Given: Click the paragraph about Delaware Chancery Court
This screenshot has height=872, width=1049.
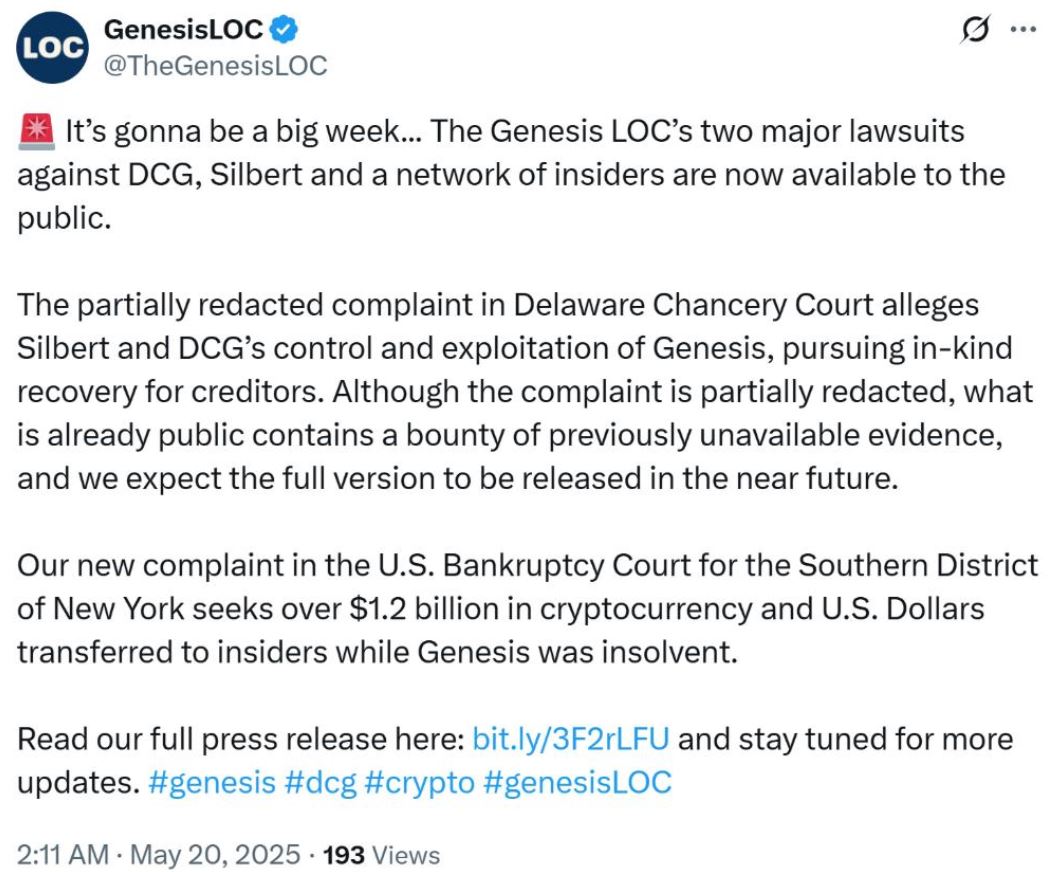Looking at the screenshot, I should [x=524, y=391].
